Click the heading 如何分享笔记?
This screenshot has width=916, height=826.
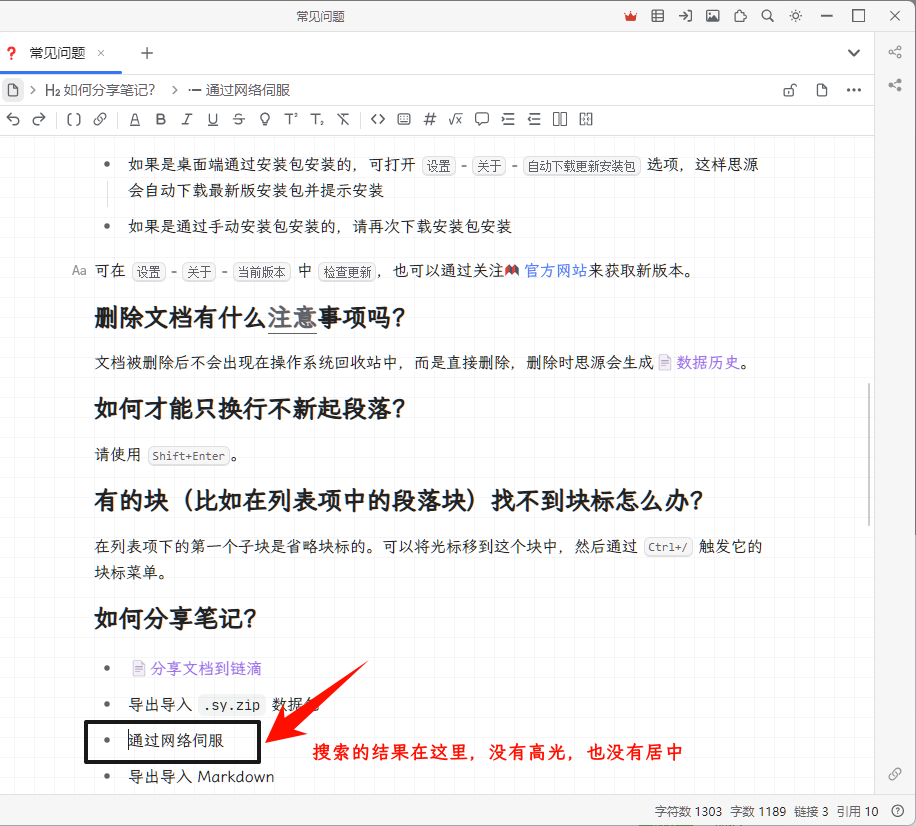(x=176, y=618)
